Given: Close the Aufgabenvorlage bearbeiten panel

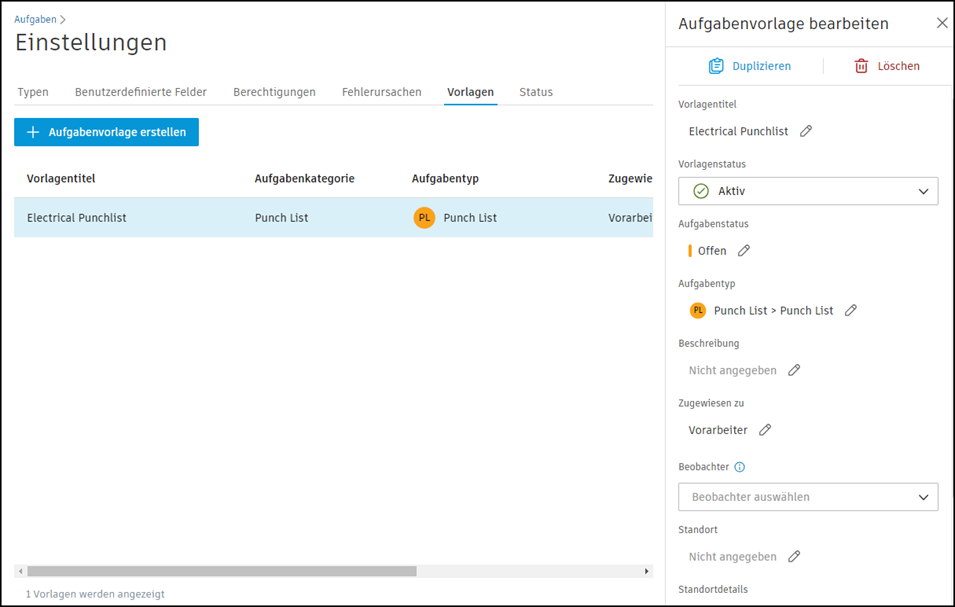Looking at the screenshot, I should point(942,23).
